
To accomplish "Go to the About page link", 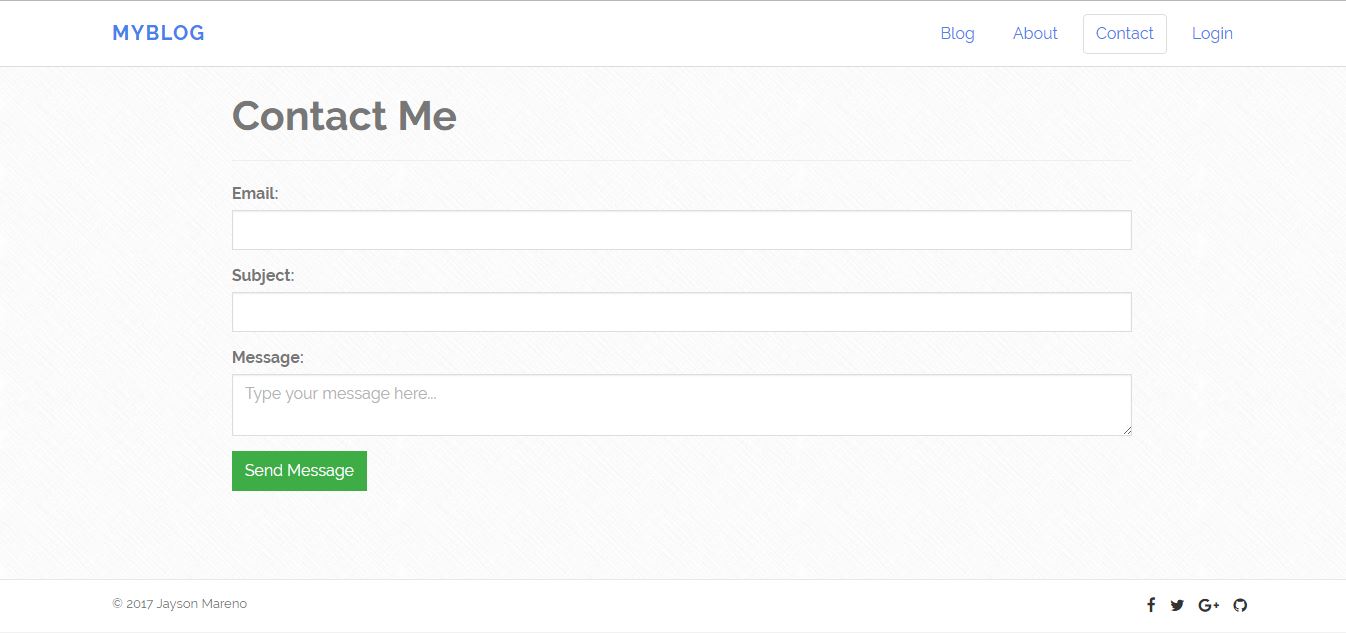I will (1035, 34).
